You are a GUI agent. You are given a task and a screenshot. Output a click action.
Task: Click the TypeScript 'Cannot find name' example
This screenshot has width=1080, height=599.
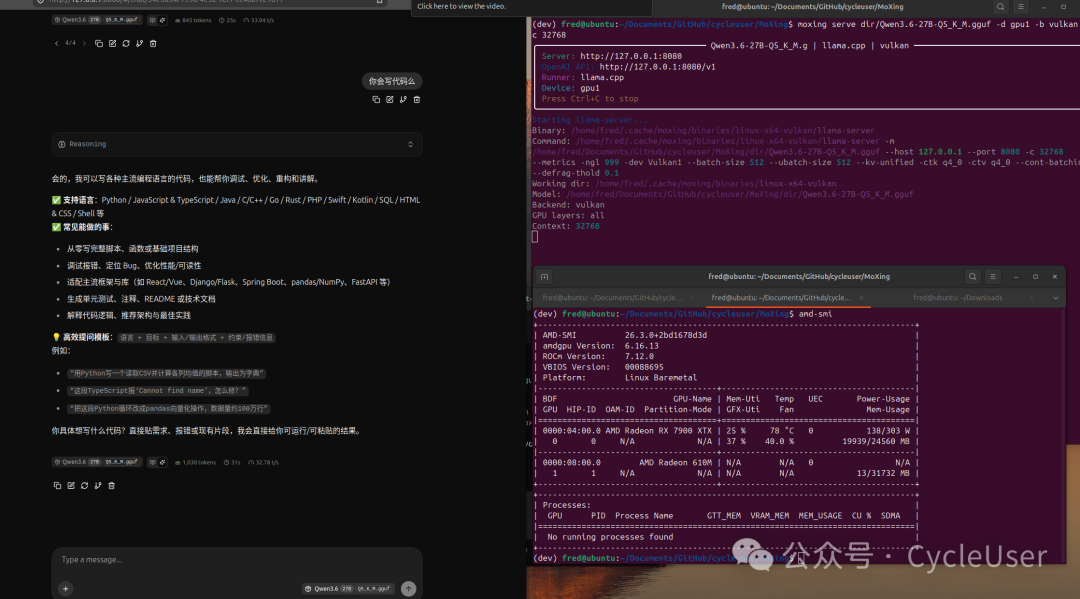157,391
